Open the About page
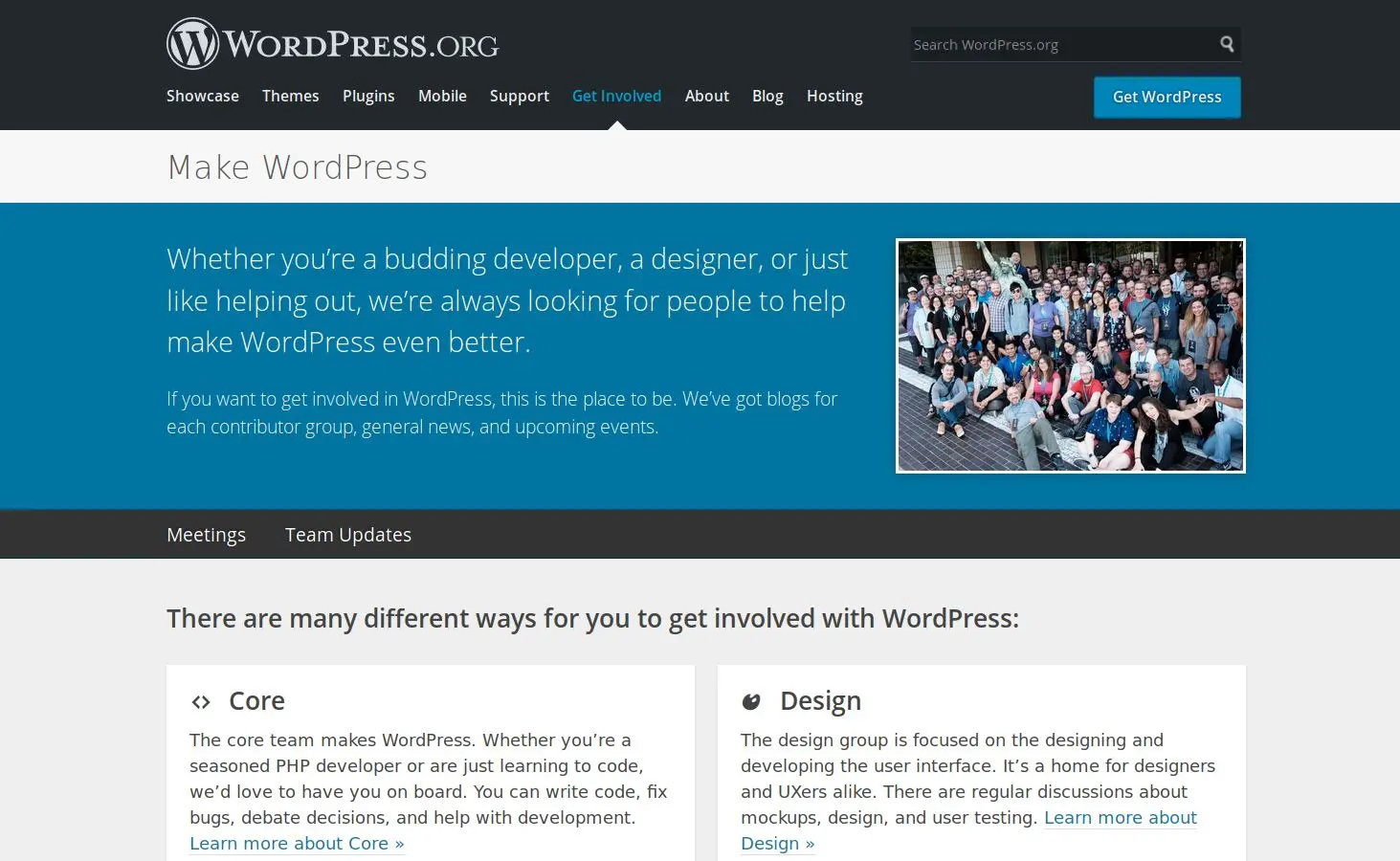1400x861 pixels. point(706,96)
